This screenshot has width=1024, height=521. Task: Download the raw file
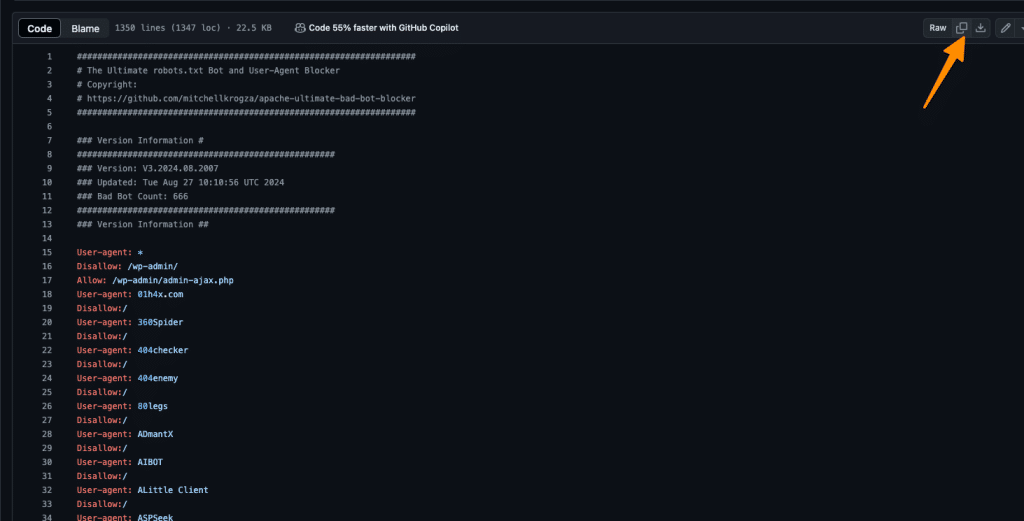(981, 28)
